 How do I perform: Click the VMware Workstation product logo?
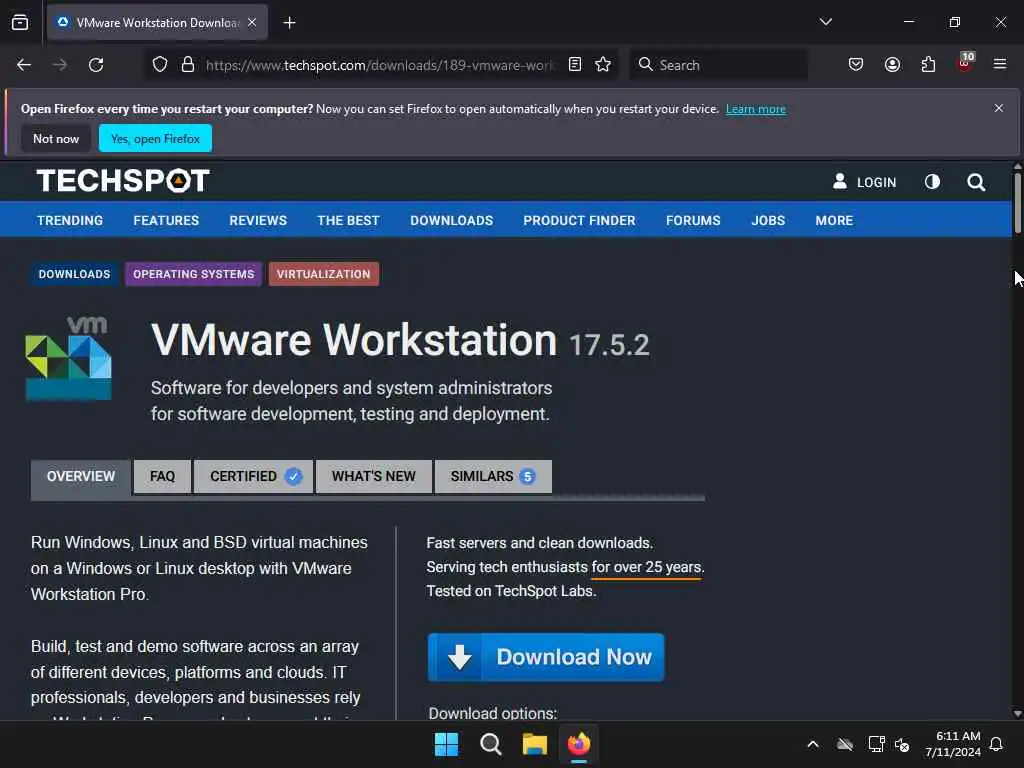point(69,358)
